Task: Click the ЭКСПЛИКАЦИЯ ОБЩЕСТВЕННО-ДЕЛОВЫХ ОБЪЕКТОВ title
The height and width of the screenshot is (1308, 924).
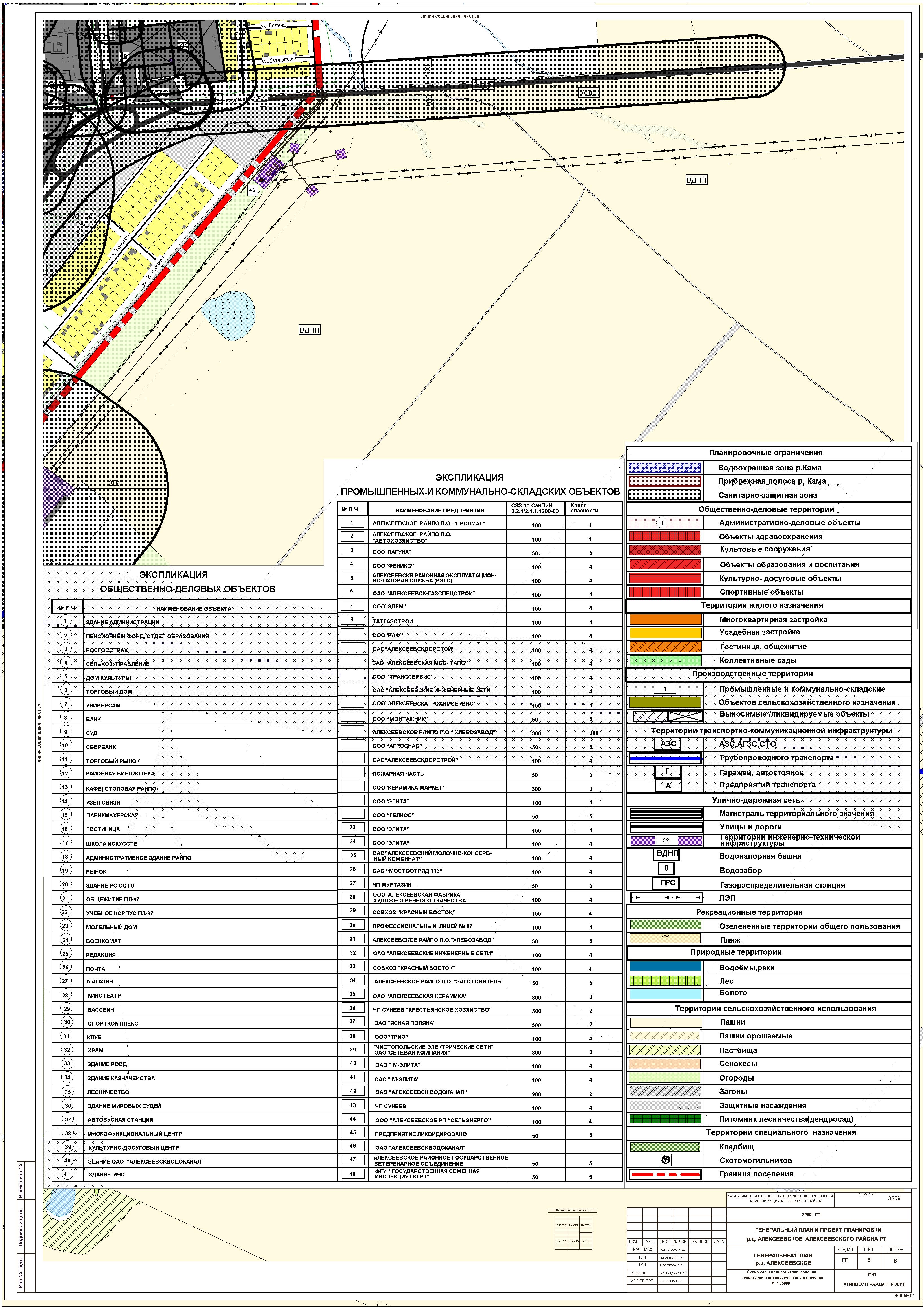Action: 187,582
